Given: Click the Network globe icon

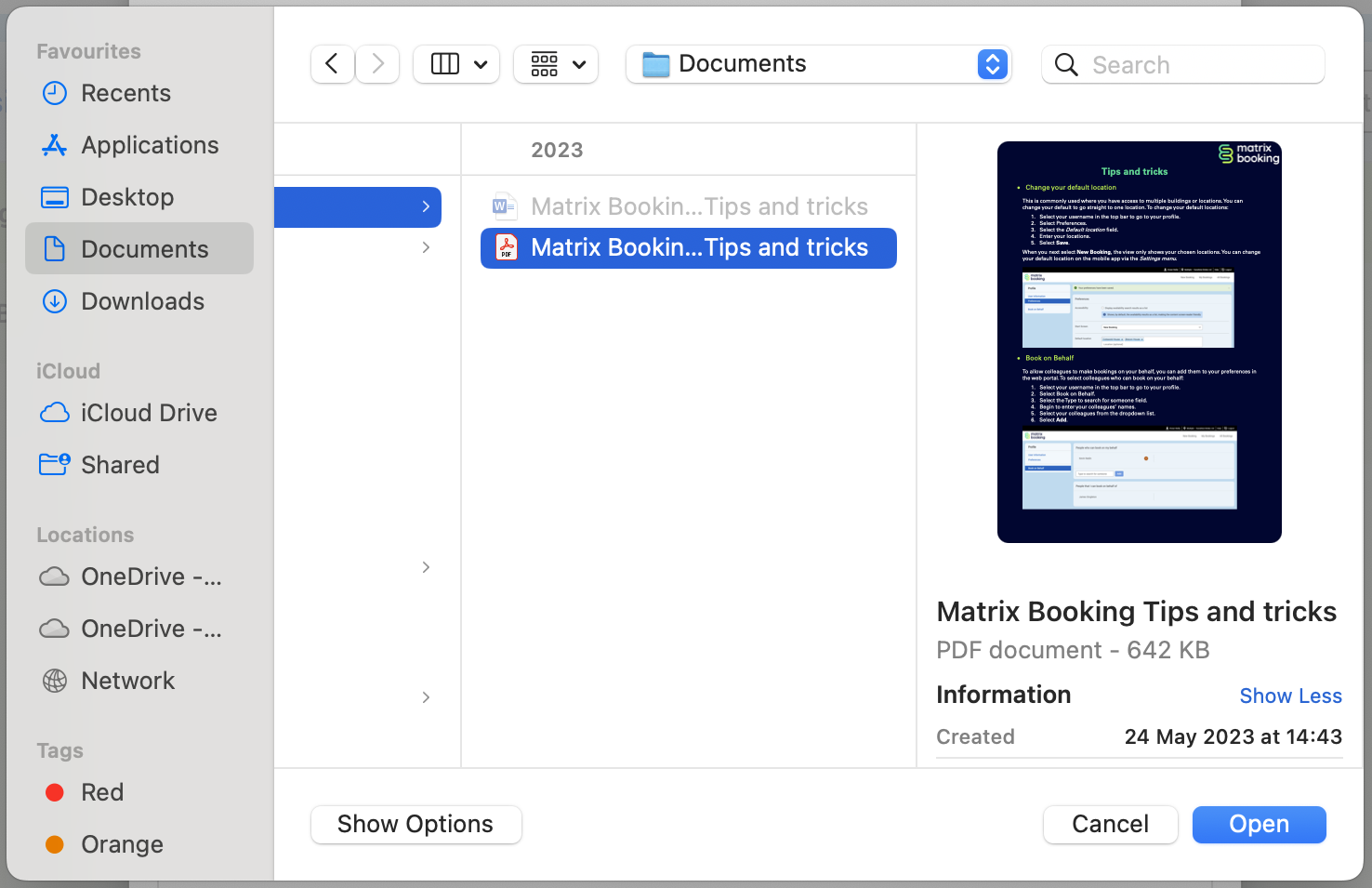Looking at the screenshot, I should [x=55, y=681].
